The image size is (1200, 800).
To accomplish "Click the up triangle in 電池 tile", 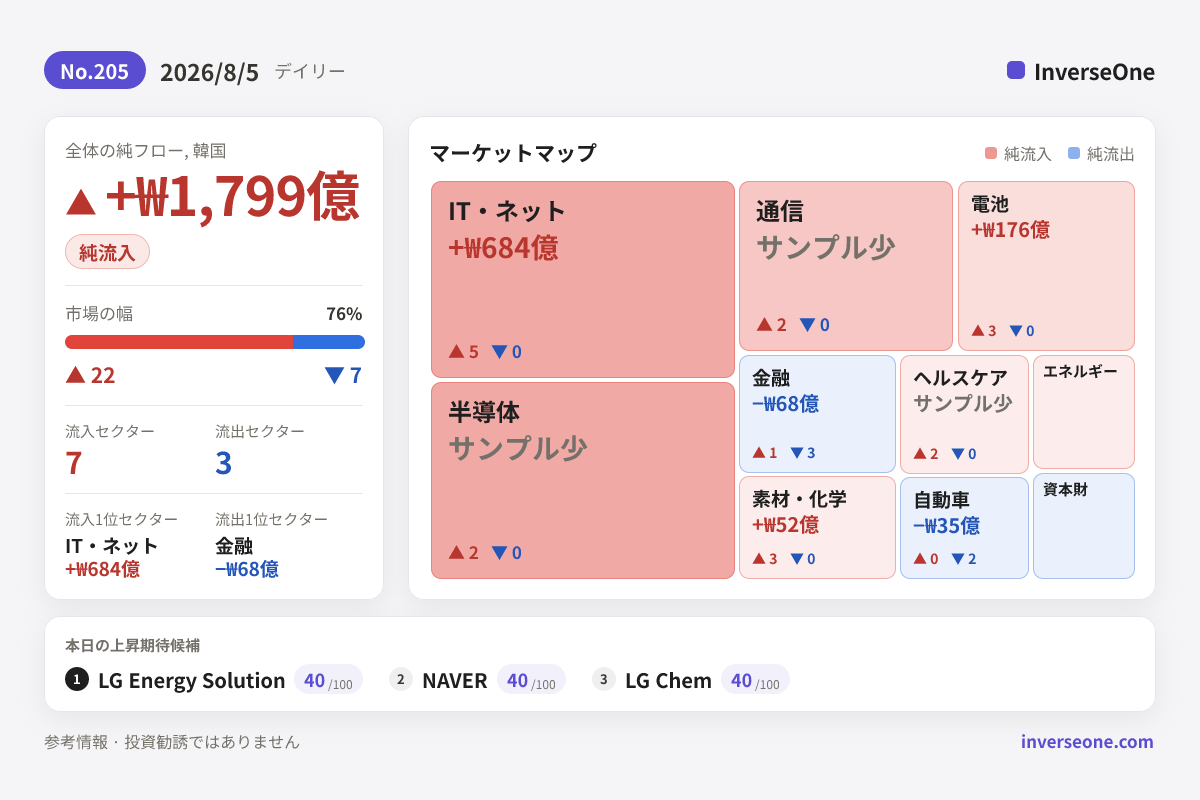I will [x=977, y=330].
